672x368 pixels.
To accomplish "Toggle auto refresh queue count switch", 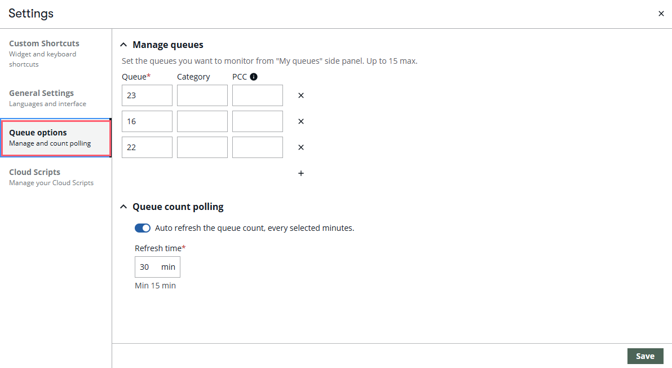I will tap(142, 228).
